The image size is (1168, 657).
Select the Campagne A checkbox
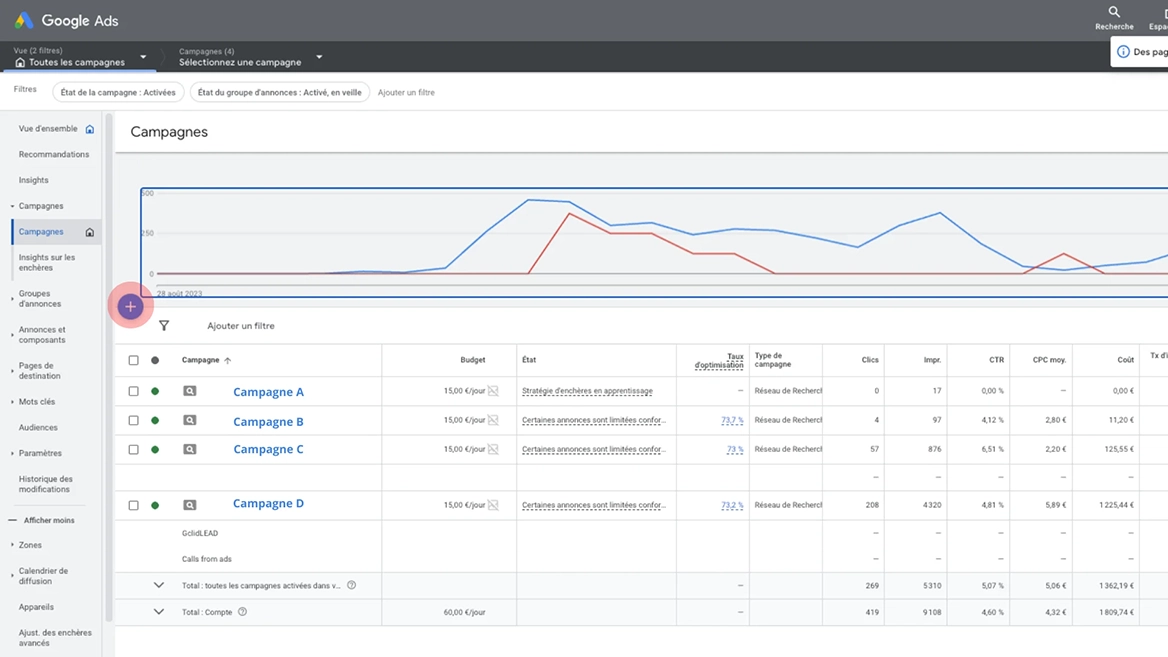point(133,391)
